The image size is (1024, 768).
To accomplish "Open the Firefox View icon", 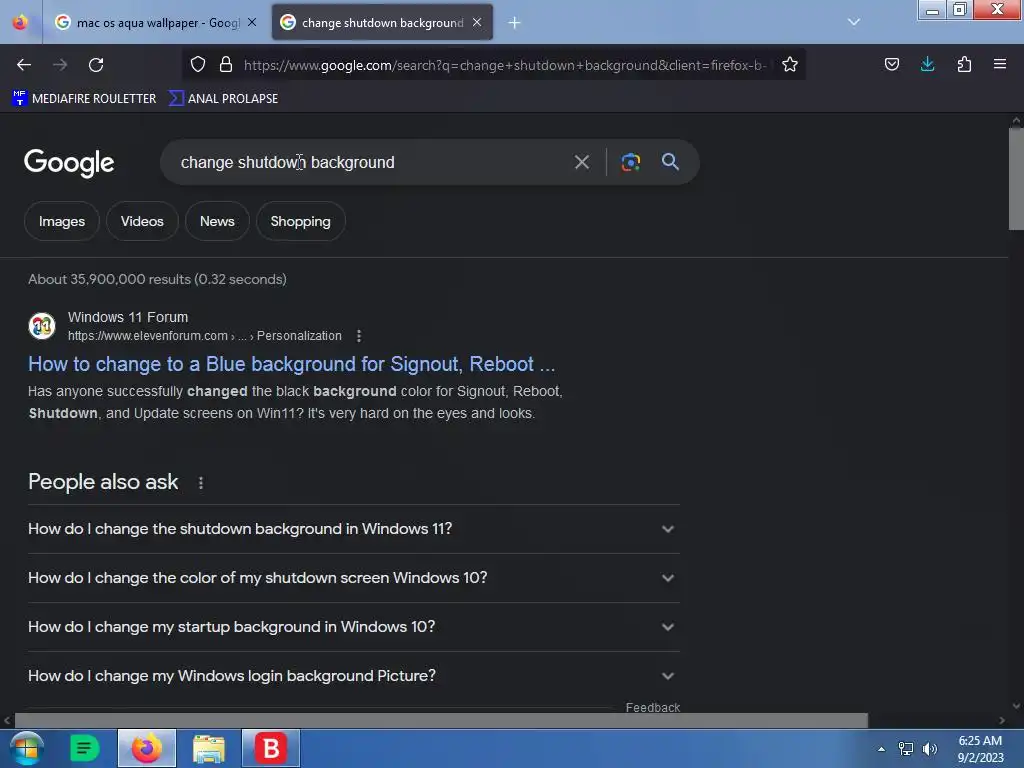I will tap(20, 22).
